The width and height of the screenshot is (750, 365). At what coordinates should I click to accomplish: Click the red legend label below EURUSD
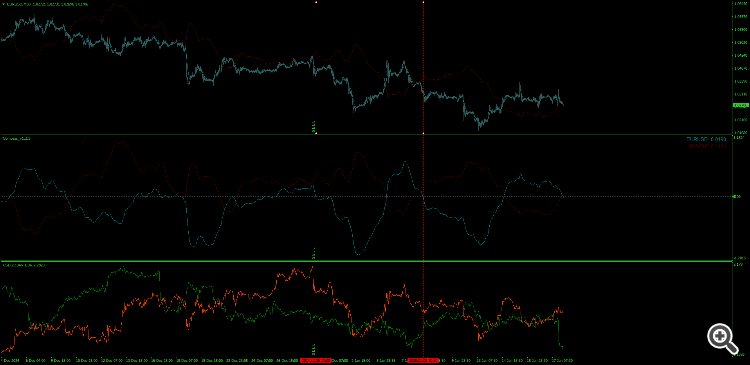707,146
